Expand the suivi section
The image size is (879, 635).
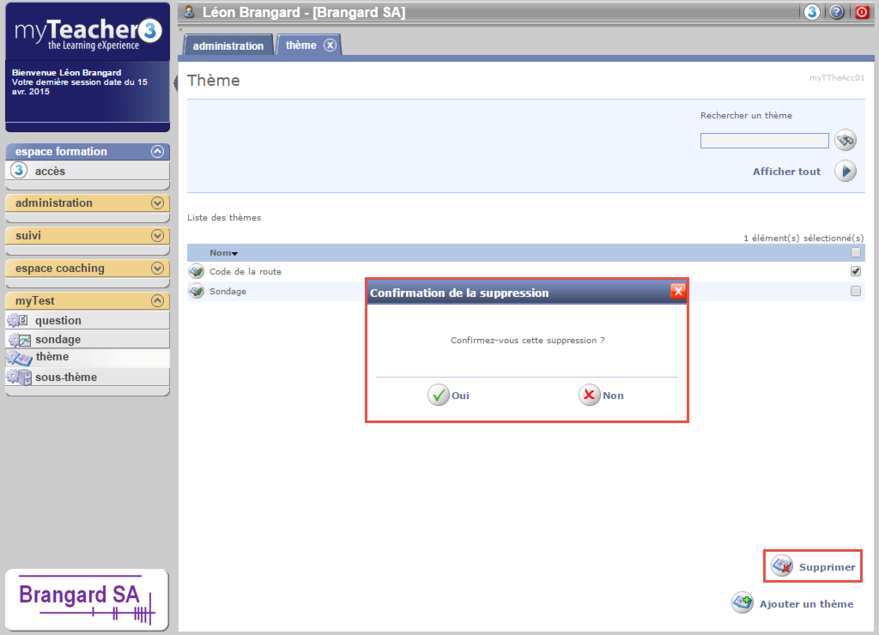(157, 236)
